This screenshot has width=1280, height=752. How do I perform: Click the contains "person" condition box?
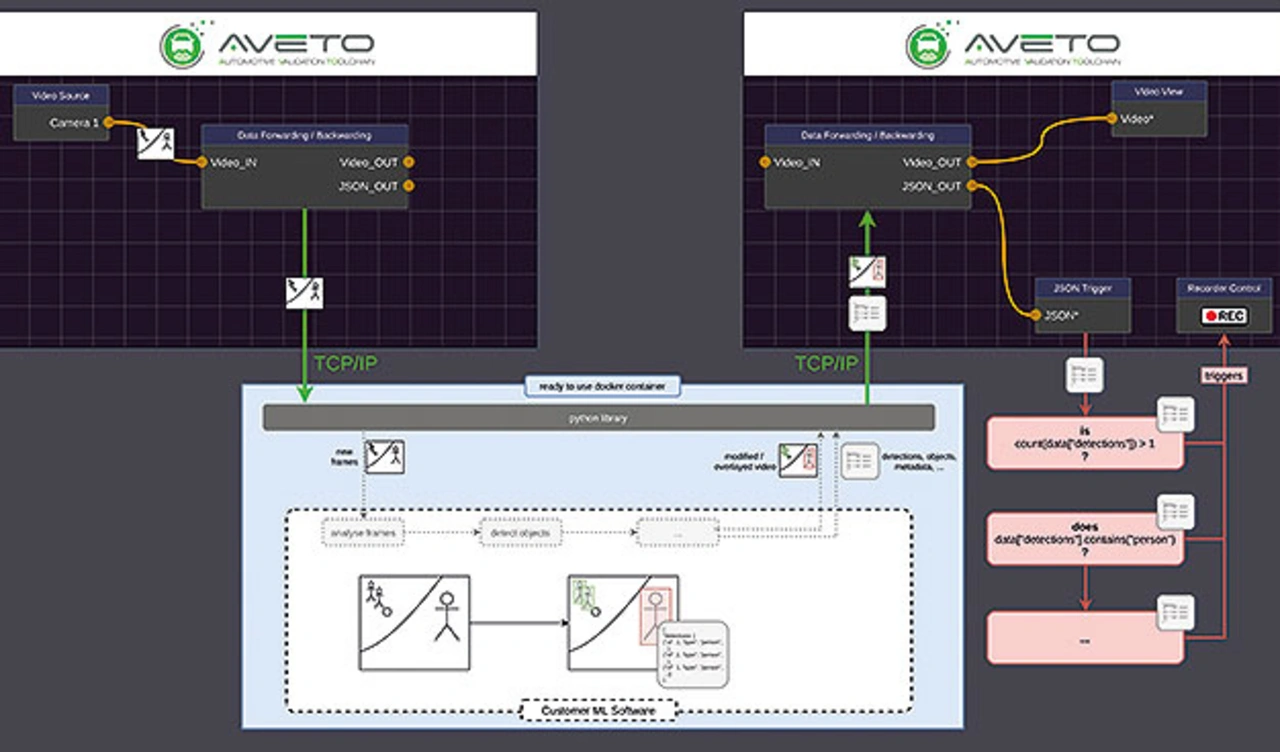pyautogui.click(x=1084, y=539)
